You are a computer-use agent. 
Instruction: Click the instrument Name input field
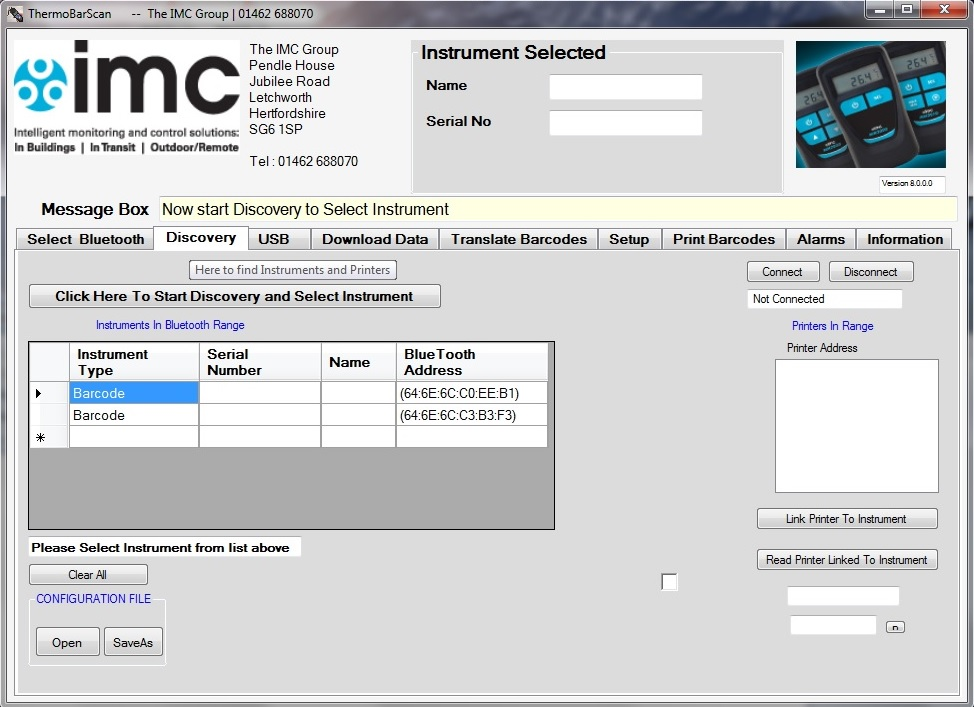tap(625, 87)
